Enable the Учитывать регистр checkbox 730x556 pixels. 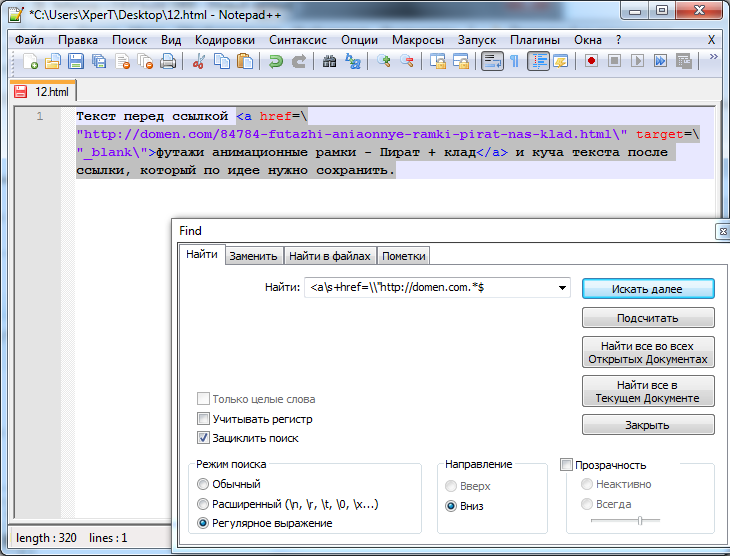(204, 419)
